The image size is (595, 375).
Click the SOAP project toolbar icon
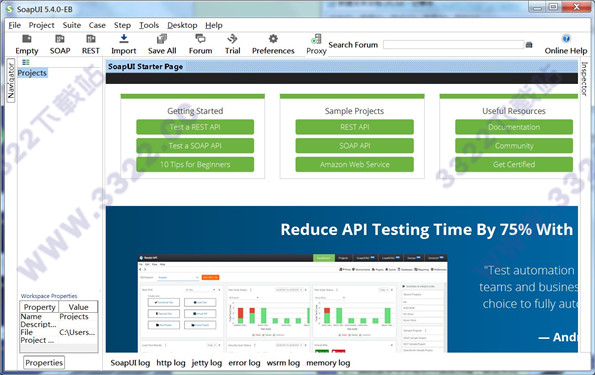tap(60, 39)
